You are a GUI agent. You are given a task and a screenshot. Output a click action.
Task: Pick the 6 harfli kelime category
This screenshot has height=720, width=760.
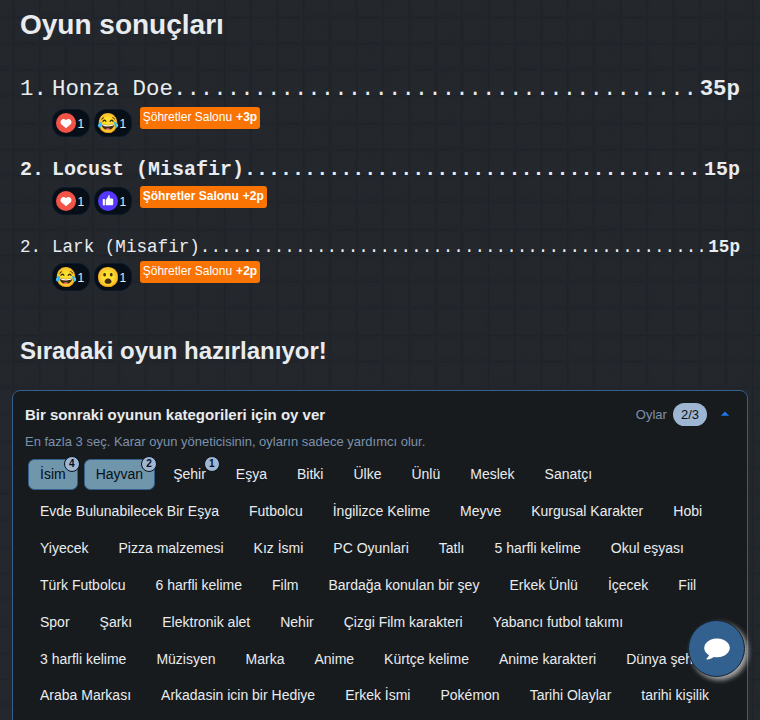point(198,585)
